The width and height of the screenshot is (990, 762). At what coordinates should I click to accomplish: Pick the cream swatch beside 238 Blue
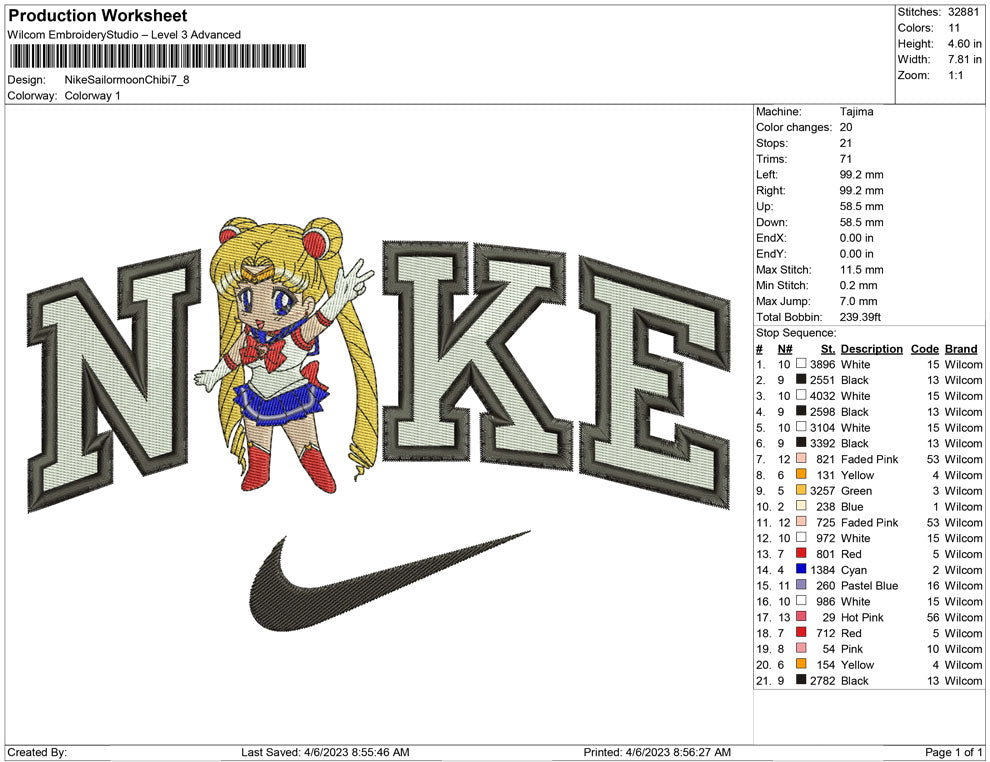801,506
